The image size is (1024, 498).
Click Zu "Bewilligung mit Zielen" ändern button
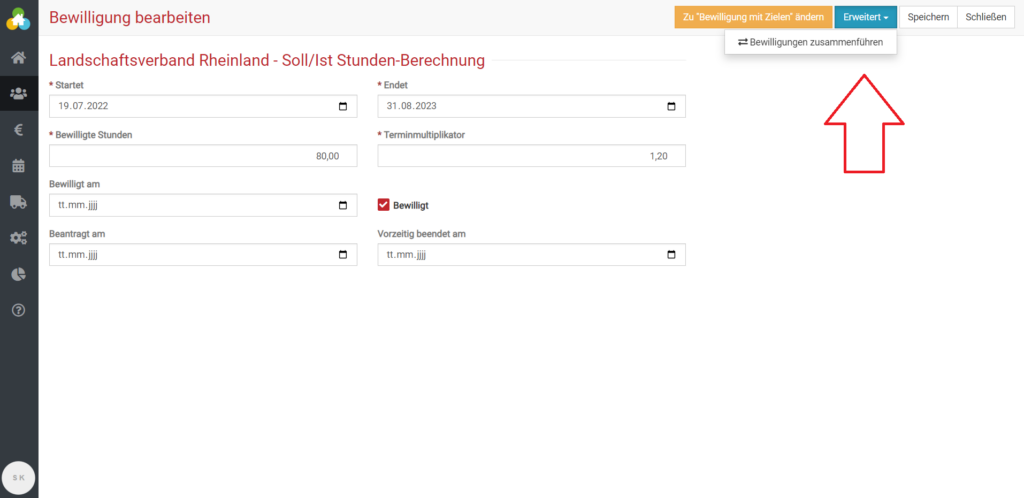753,17
